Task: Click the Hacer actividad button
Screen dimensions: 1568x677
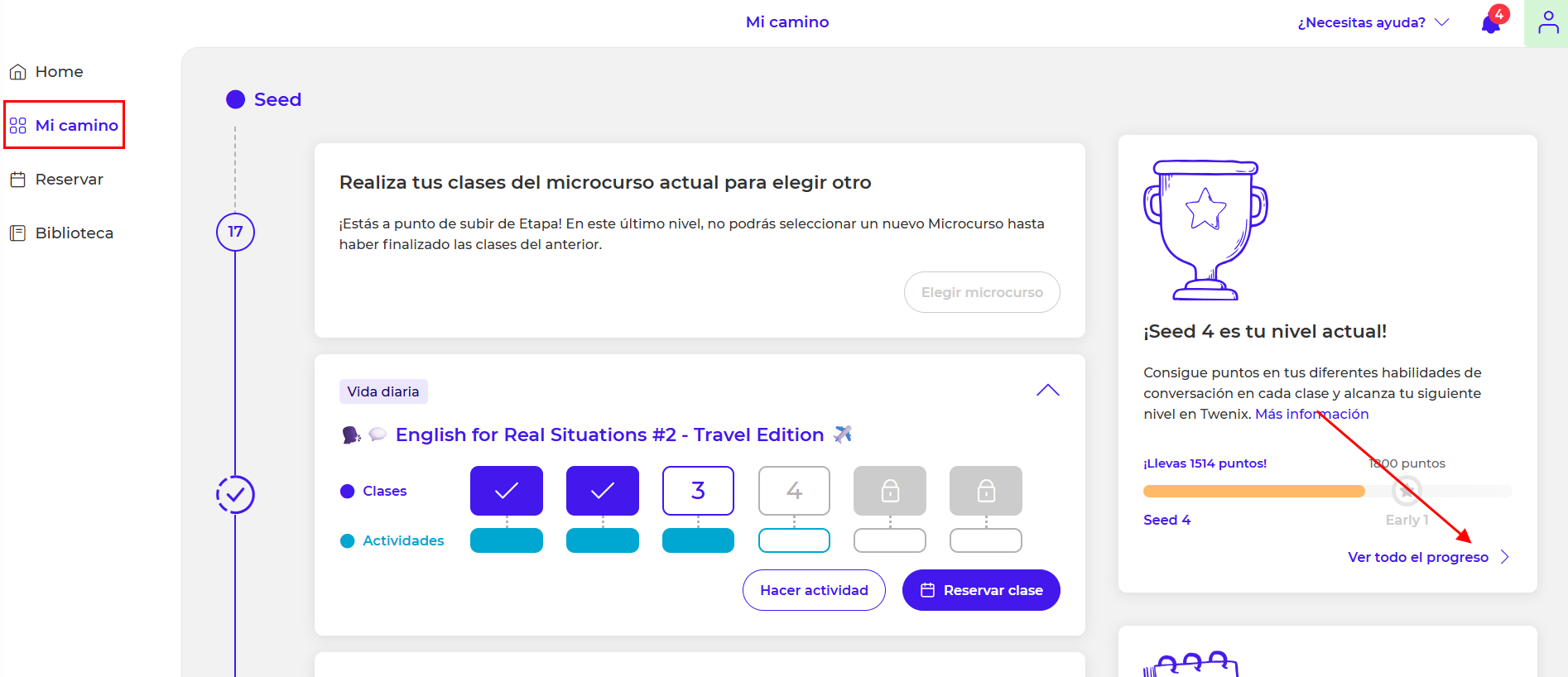Action: point(814,590)
